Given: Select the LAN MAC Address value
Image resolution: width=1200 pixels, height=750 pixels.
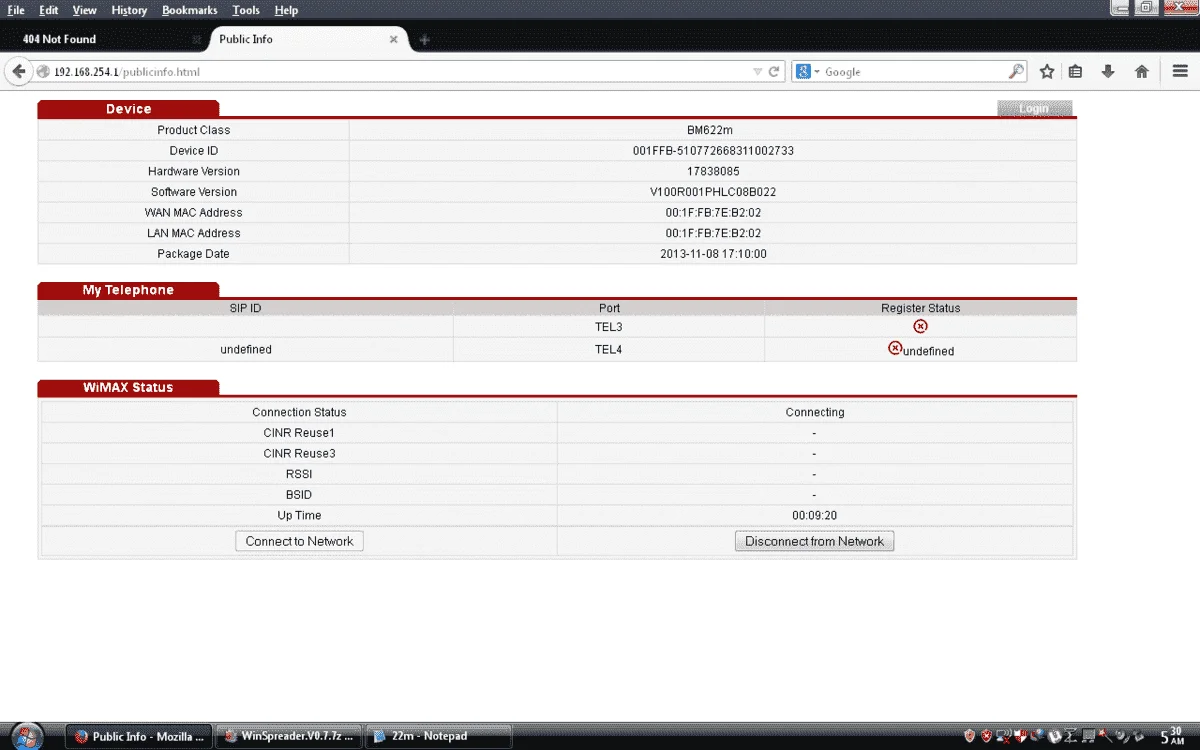Looking at the screenshot, I should tap(713, 233).
